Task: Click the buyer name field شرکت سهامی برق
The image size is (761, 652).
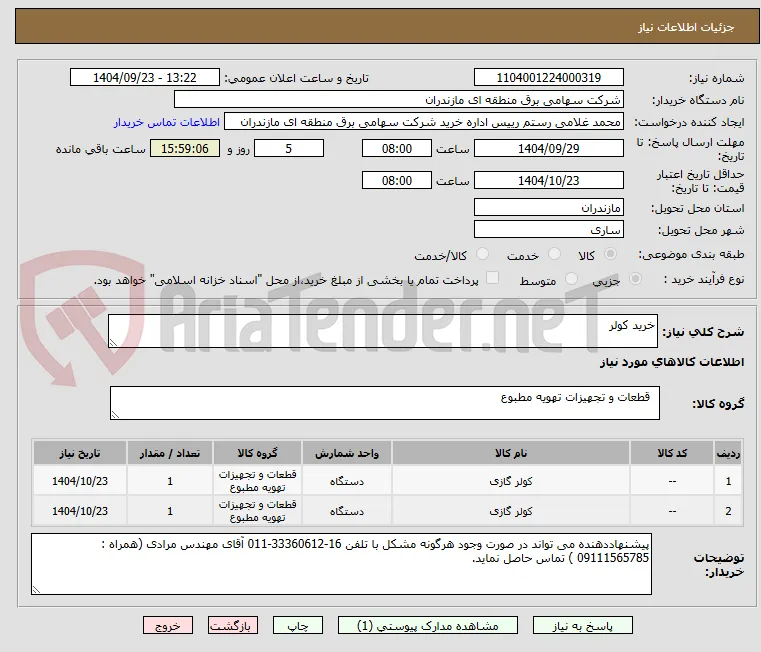Action: pos(398,100)
